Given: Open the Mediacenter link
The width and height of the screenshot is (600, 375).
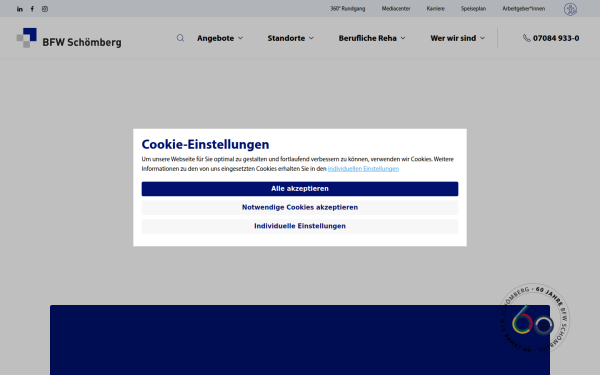Looking at the screenshot, I should [x=396, y=8].
